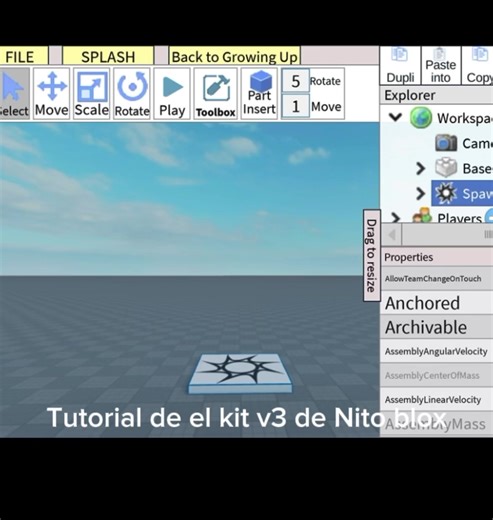
Task: Select the Camera item in Explorer
Action: point(463,143)
